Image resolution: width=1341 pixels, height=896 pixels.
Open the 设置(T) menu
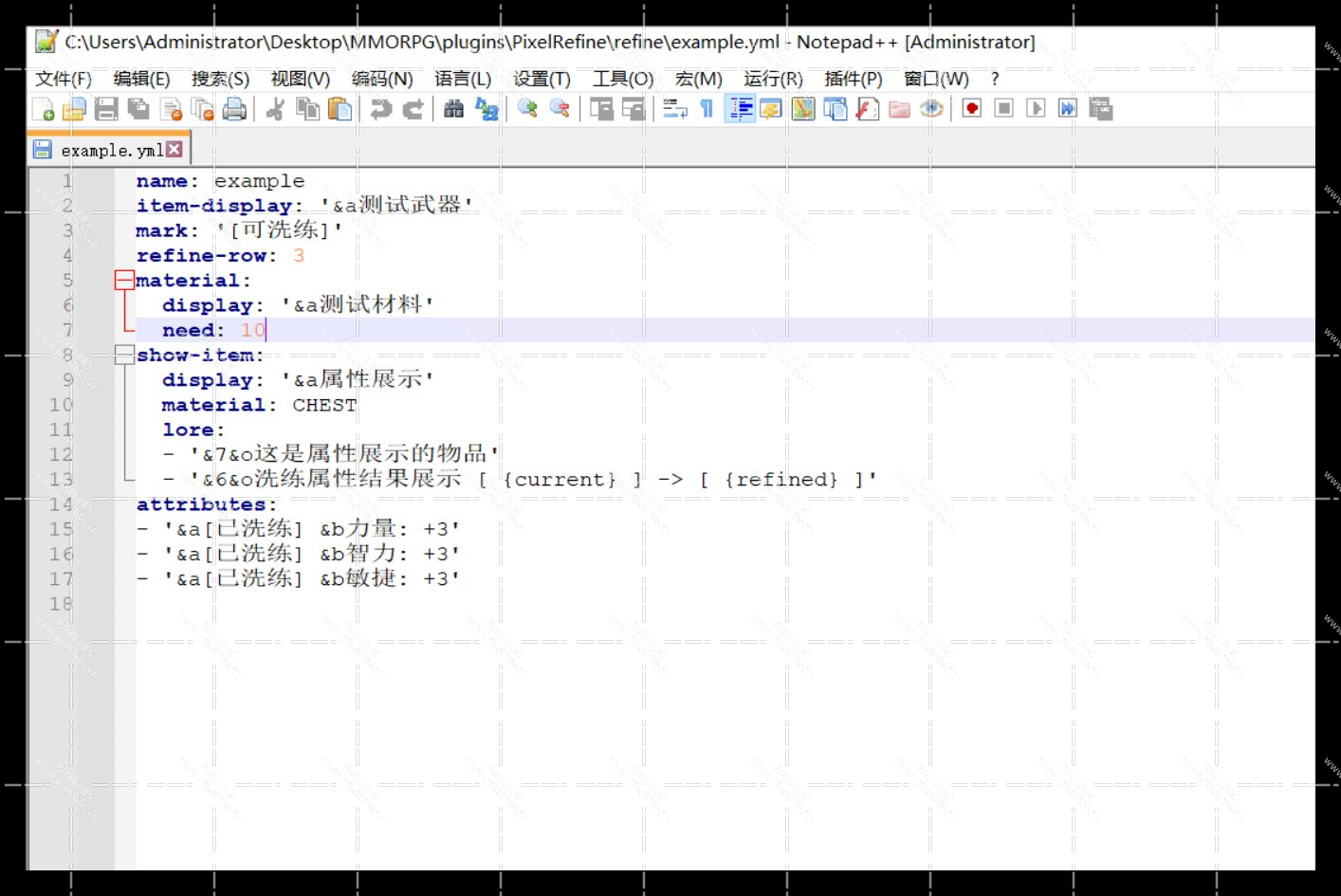coord(542,80)
